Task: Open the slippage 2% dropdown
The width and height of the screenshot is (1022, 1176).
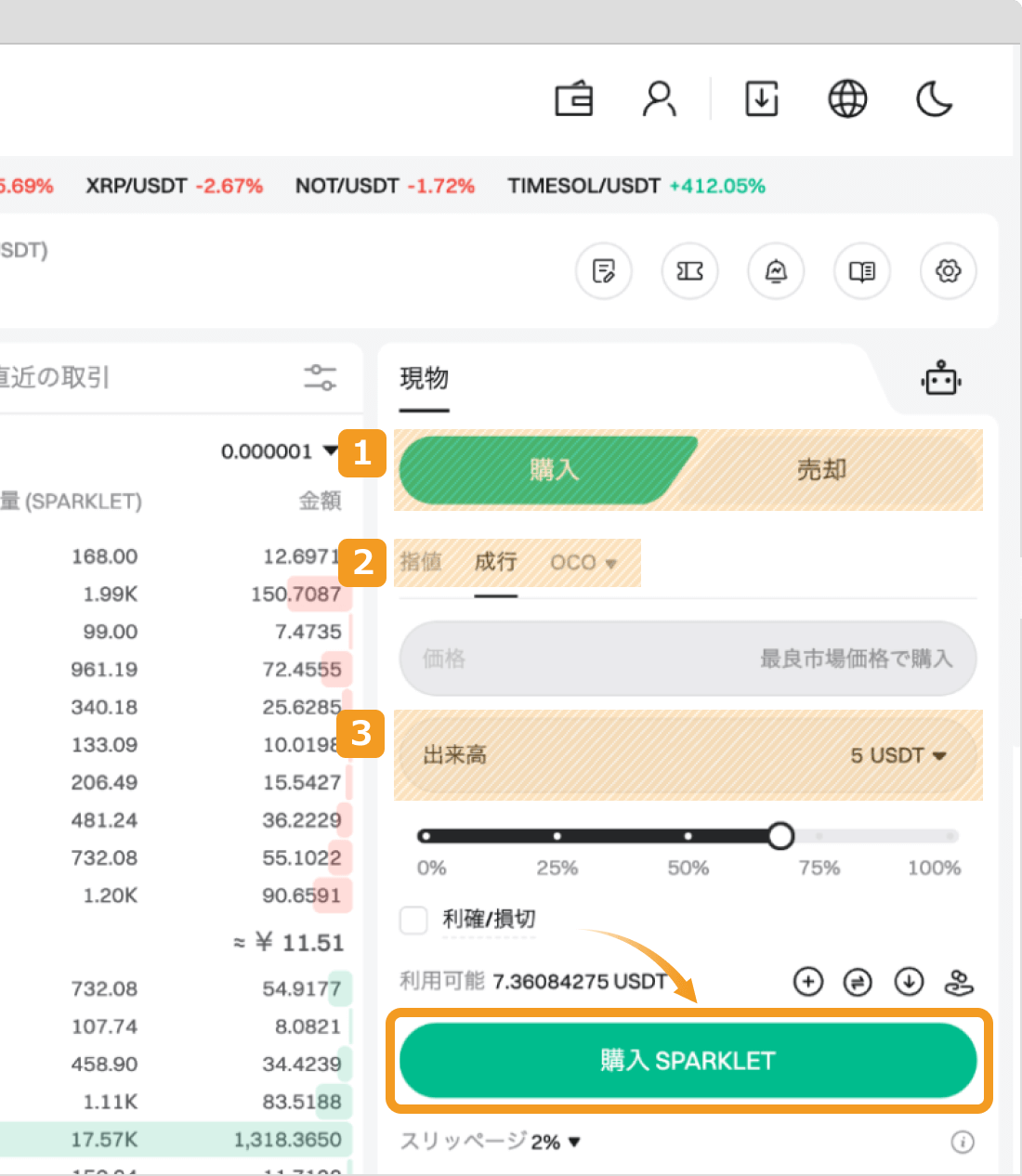Action: [x=556, y=1142]
